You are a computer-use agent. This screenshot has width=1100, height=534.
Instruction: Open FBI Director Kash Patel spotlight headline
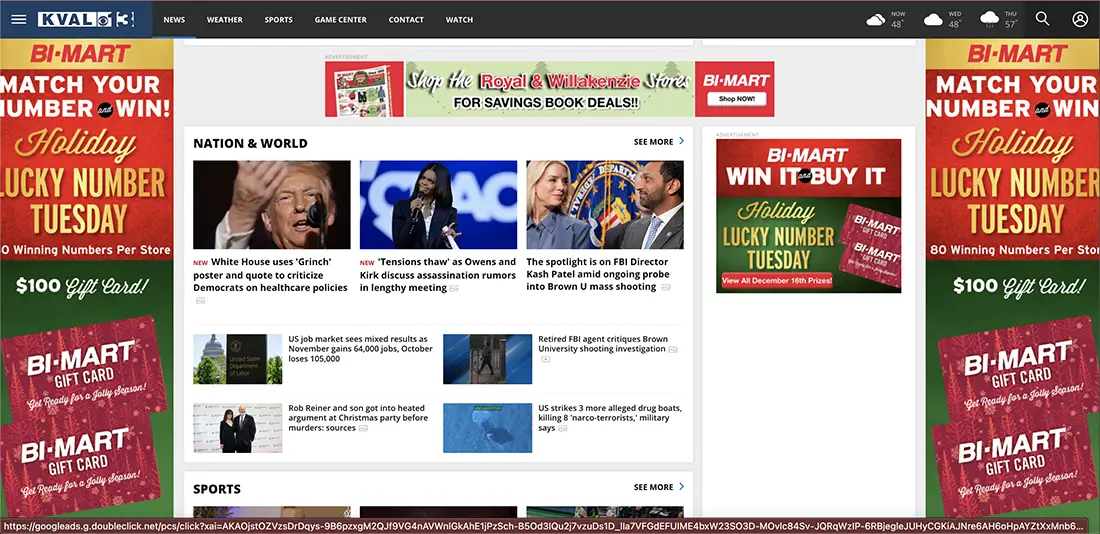(x=598, y=274)
